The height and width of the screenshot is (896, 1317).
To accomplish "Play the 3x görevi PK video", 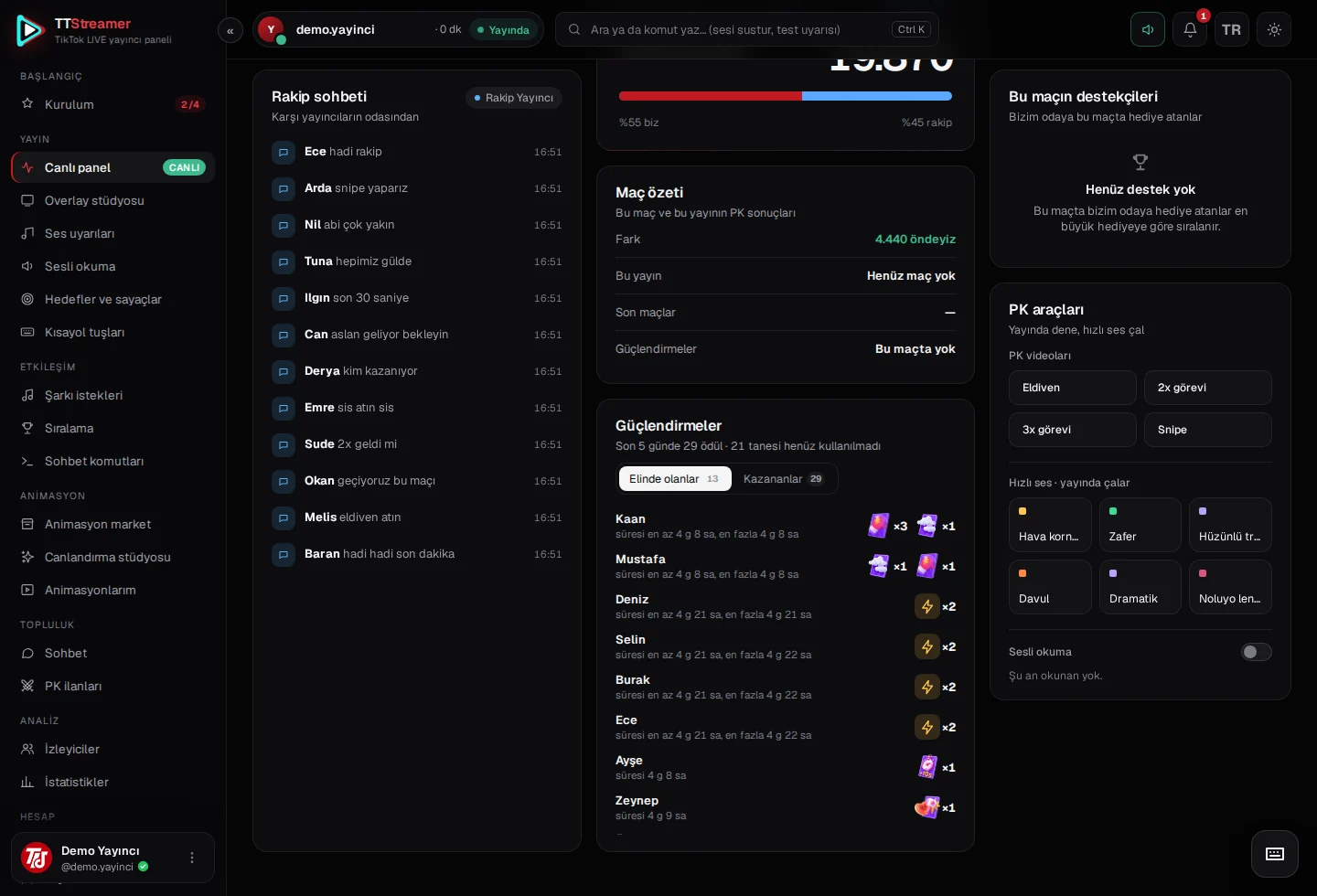I will pyautogui.click(x=1073, y=430).
